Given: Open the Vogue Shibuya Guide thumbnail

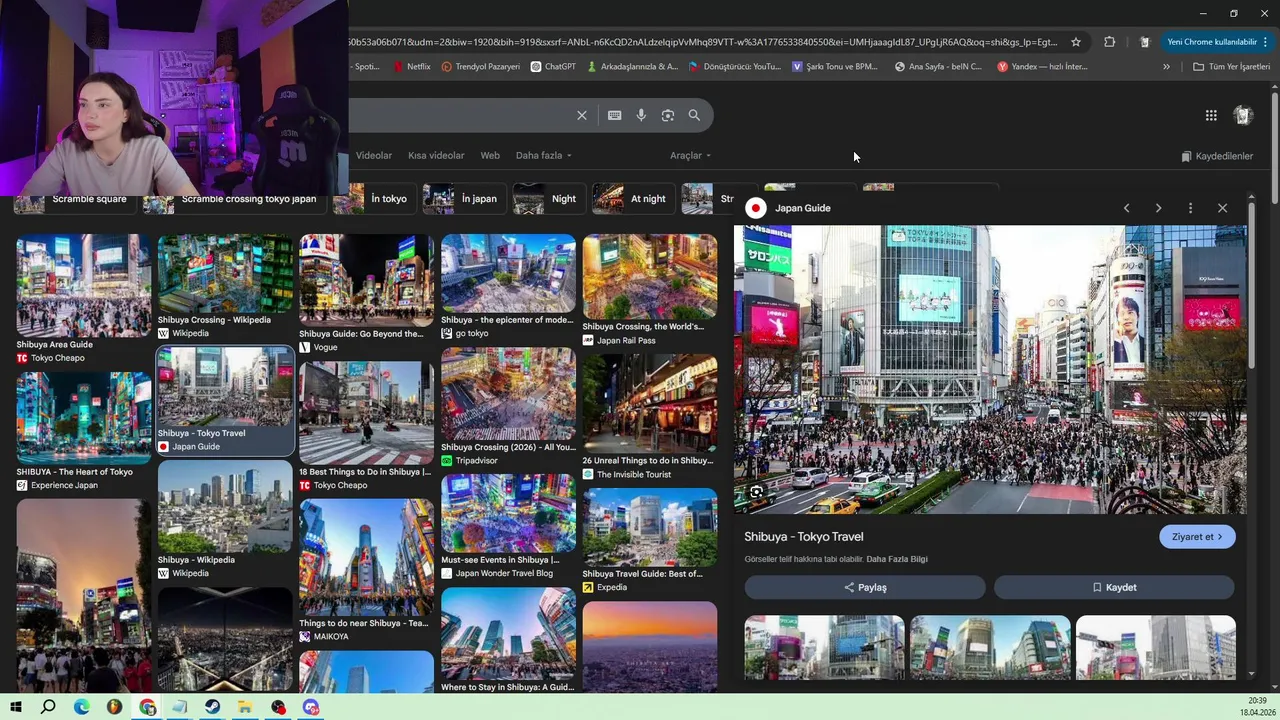Looking at the screenshot, I should [367, 280].
